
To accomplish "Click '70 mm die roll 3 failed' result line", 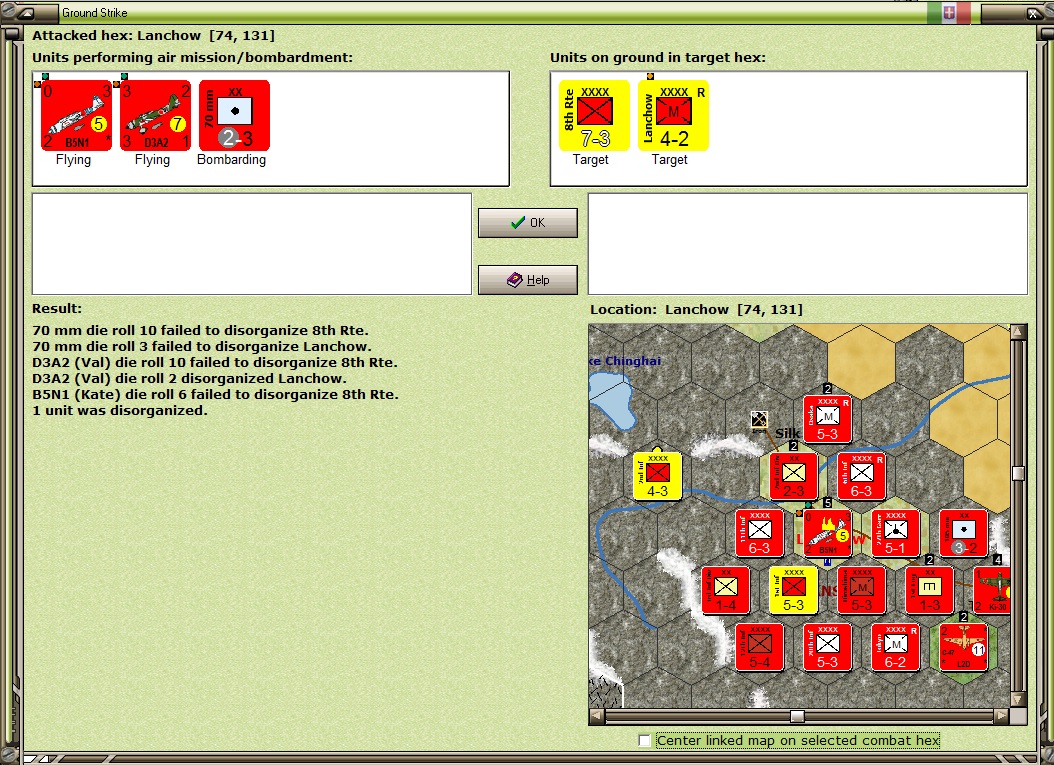I will pyautogui.click(x=202, y=346).
